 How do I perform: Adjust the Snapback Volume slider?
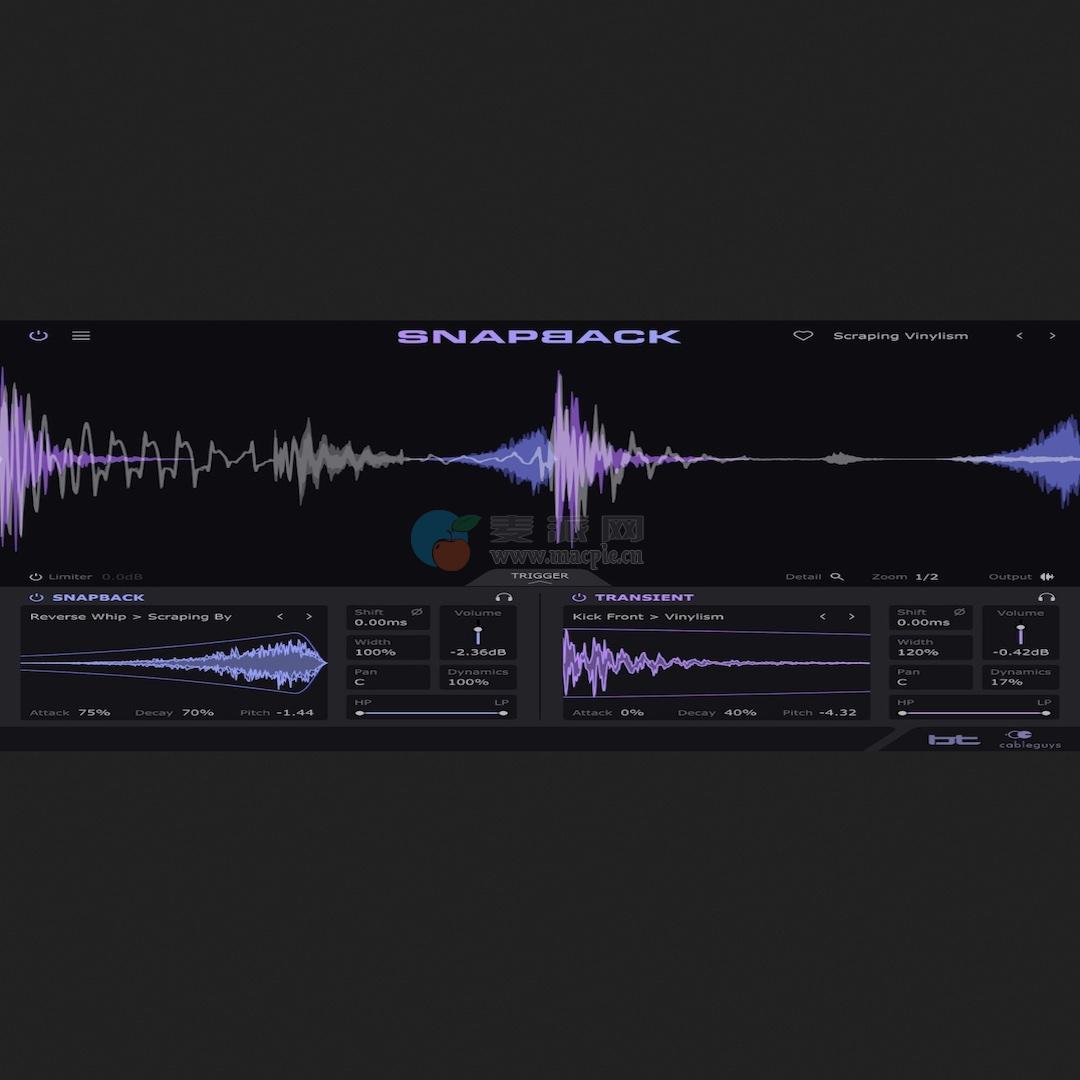pyautogui.click(x=478, y=634)
